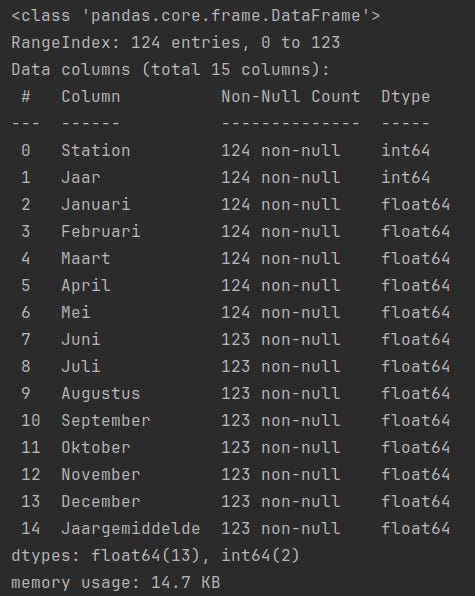Click the 'Mei' column name
Screen dimensions: 475x596
click(x=76, y=312)
